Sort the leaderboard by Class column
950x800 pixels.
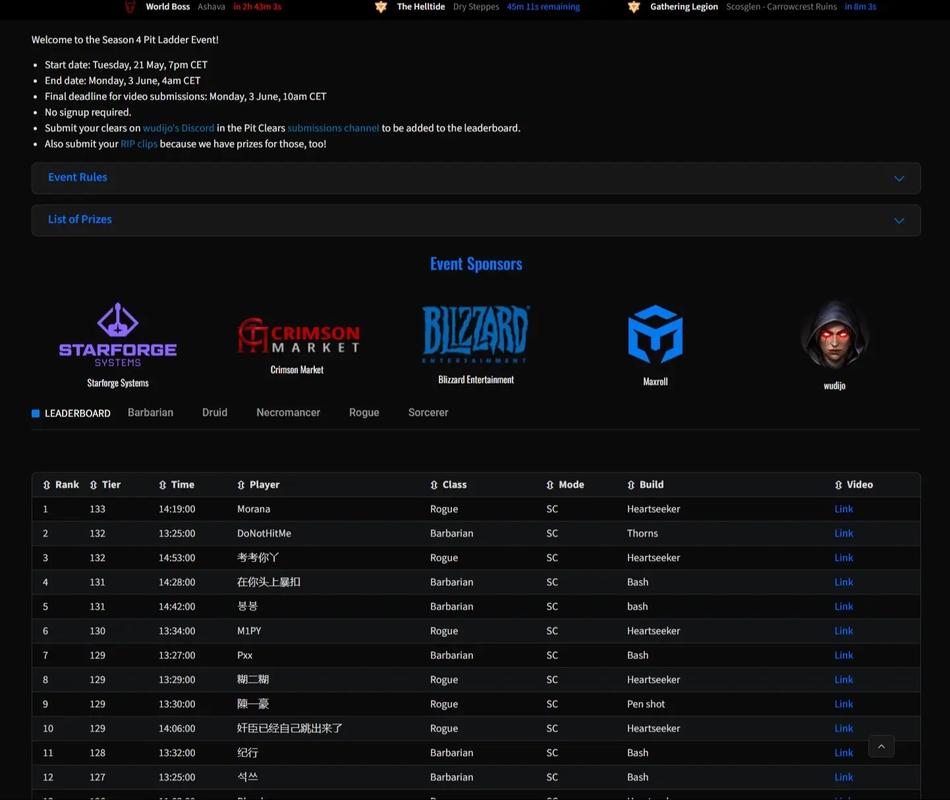tap(448, 485)
